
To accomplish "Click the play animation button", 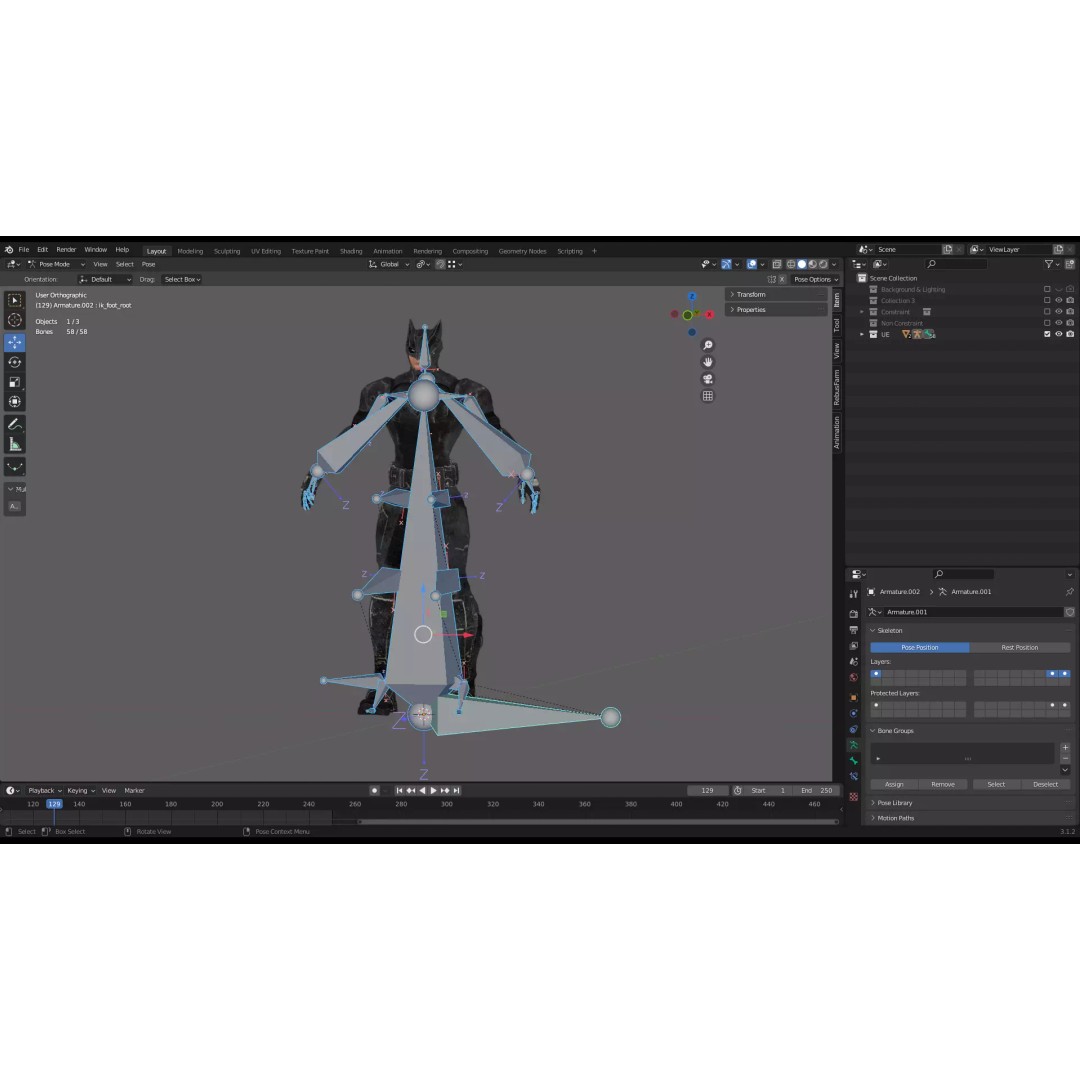I will coord(433,791).
